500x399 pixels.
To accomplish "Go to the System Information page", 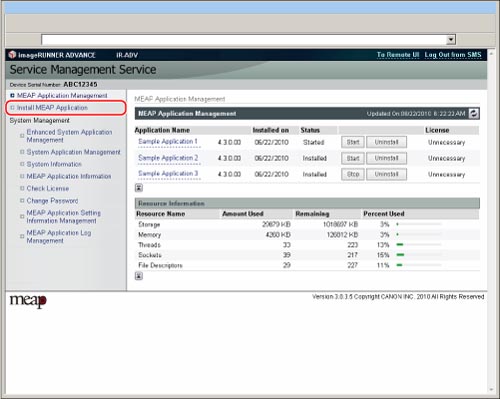I will 54,164.
